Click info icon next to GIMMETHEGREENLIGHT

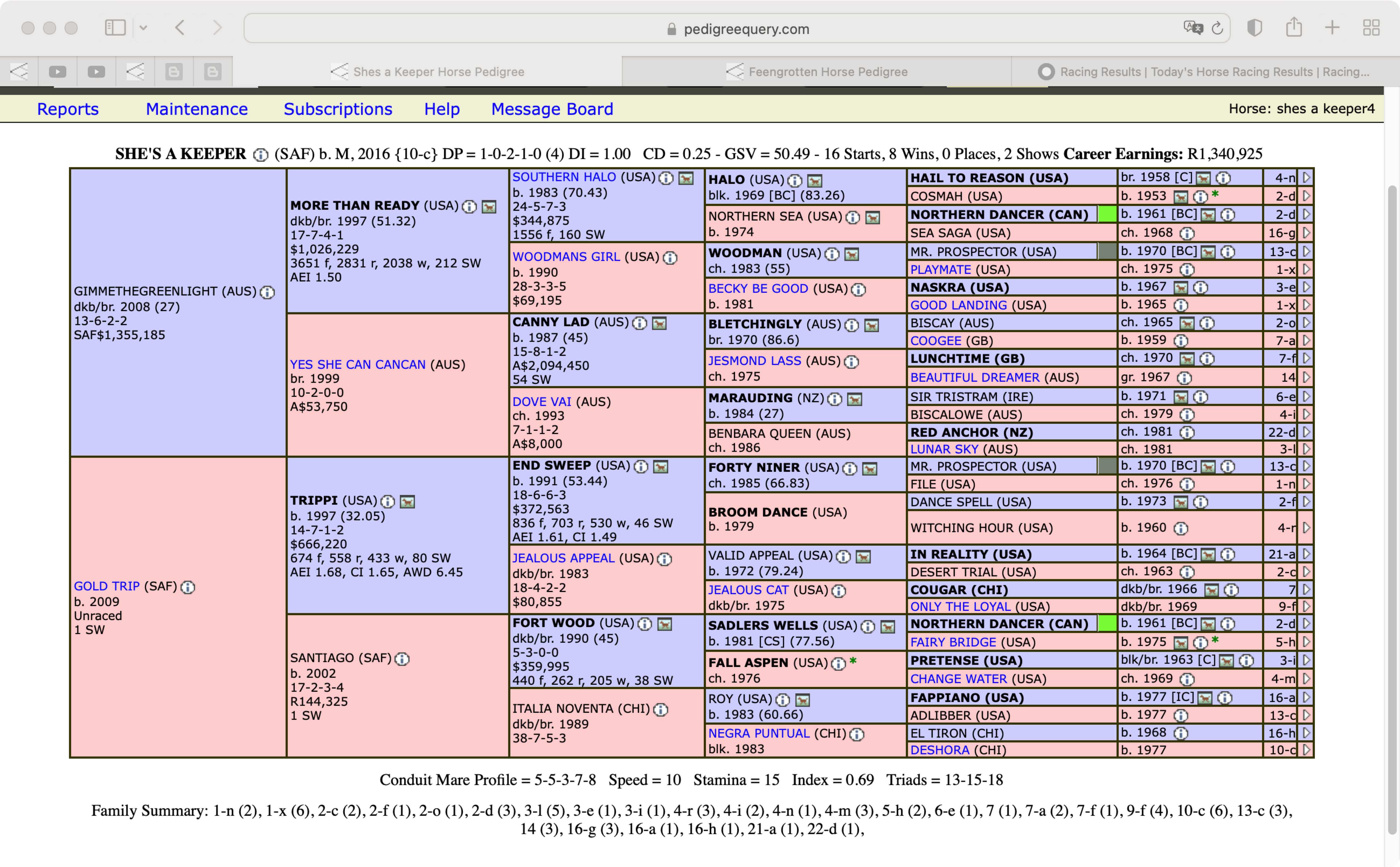point(267,293)
